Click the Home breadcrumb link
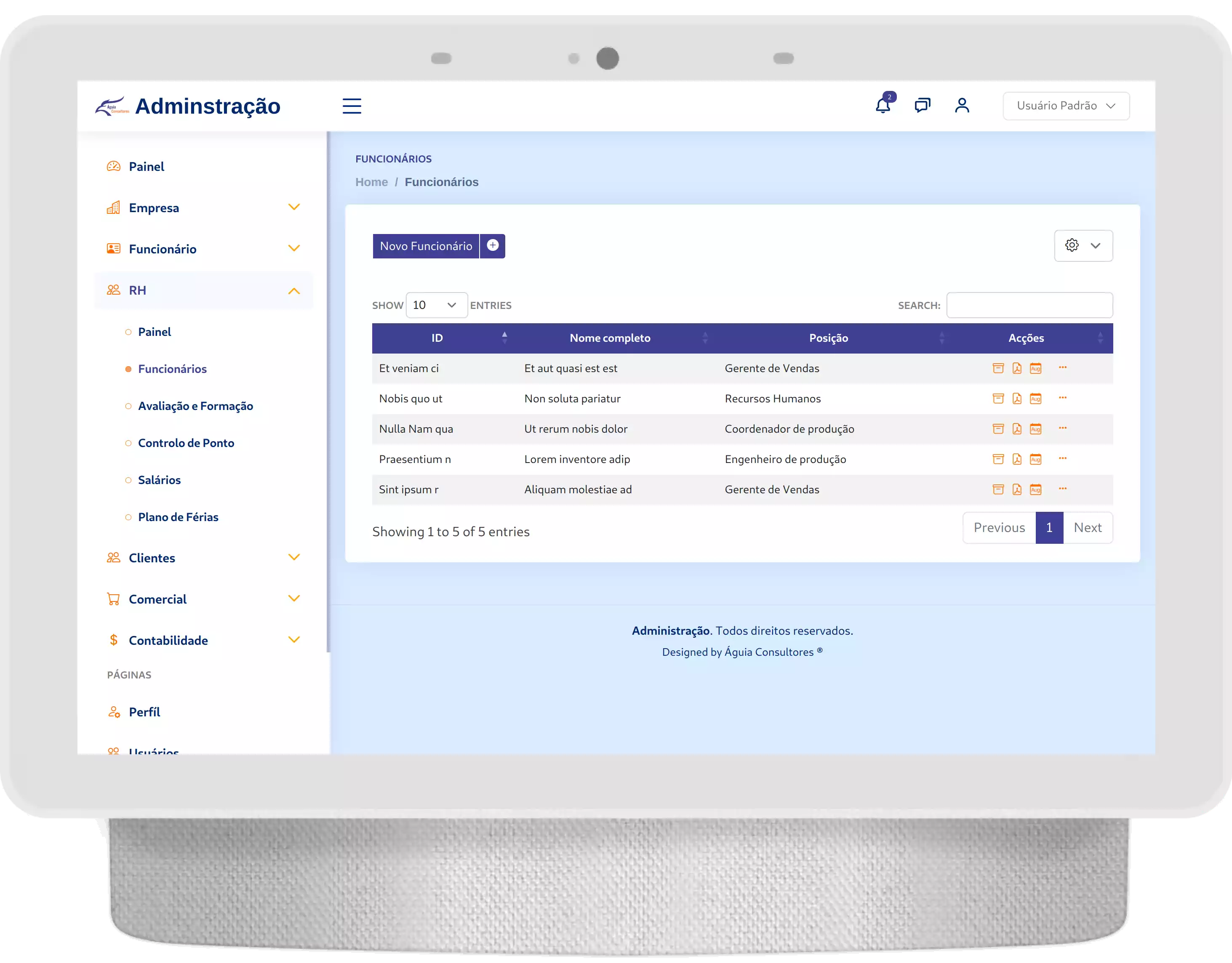 [x=371, y=182]
